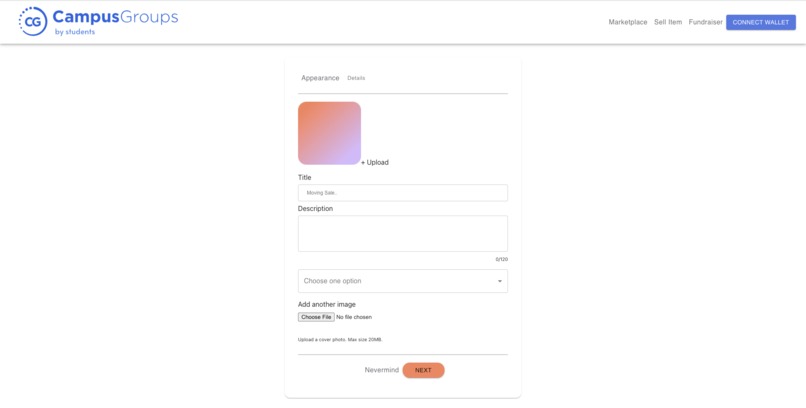Go to the Sell Item page
Screen dimensions: 806x408
[x=668, y=22]
